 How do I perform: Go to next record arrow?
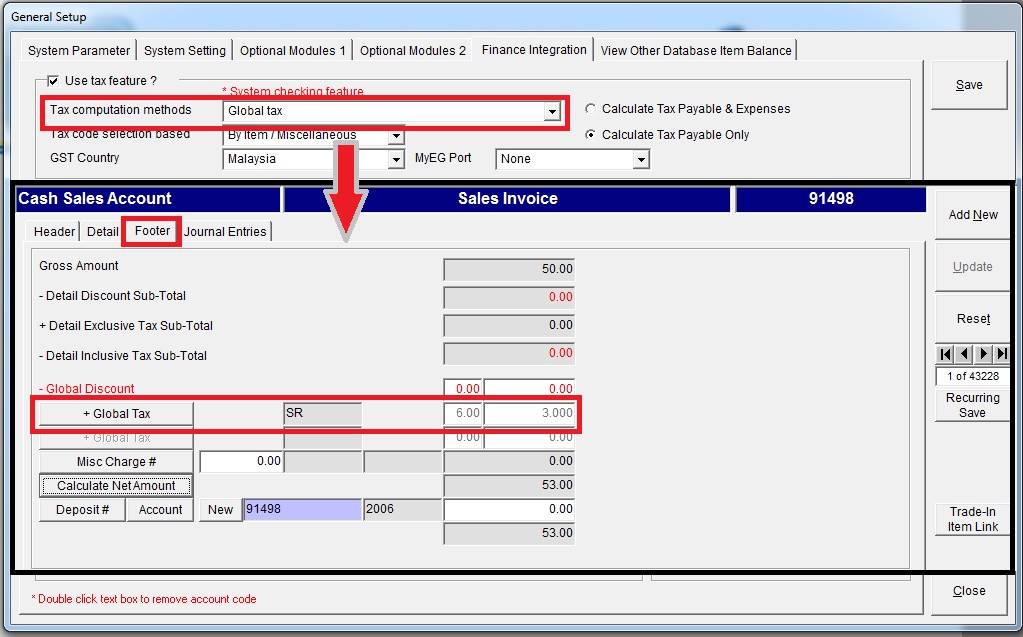coord(983,354)
